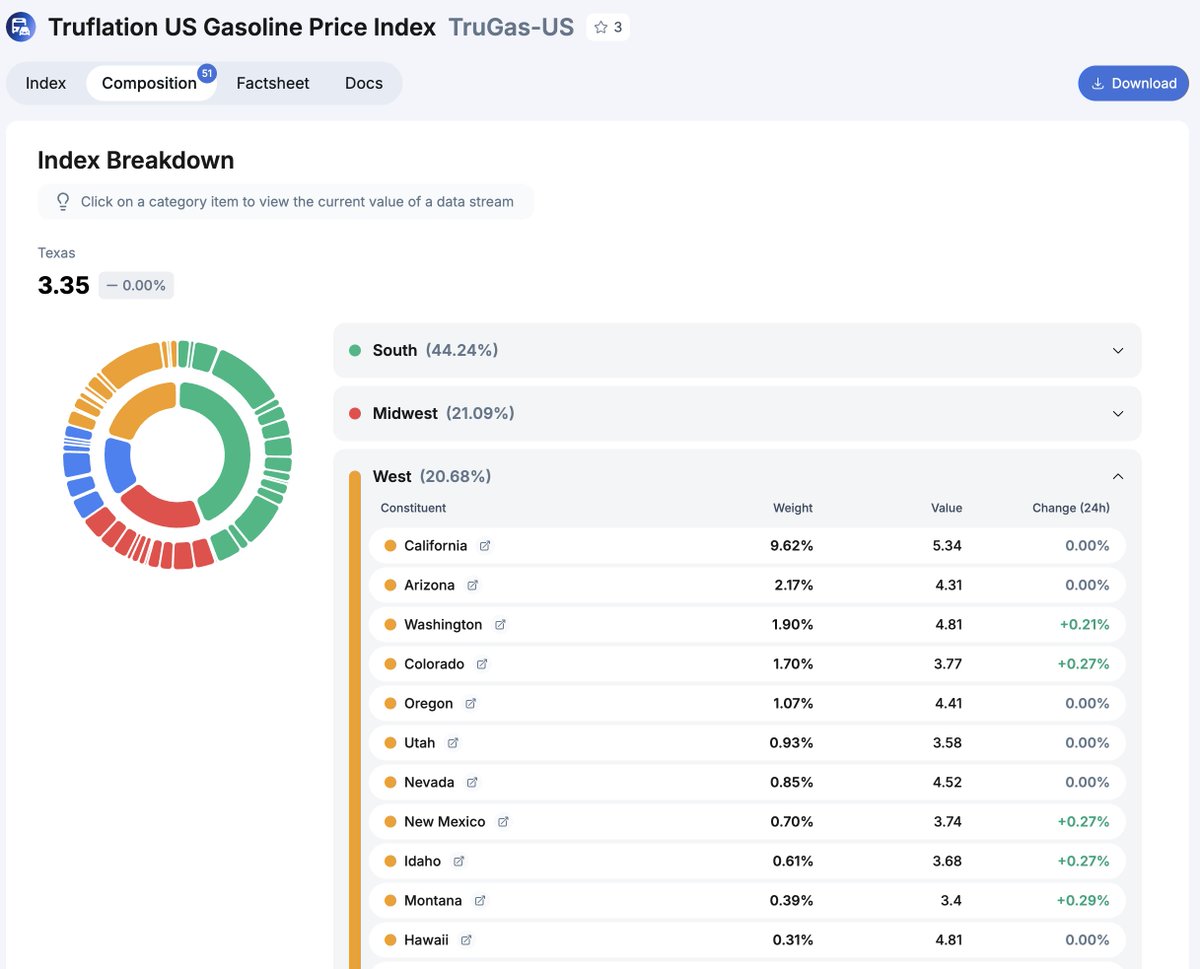The image size is (1200, 969).
Task: Click the green color dot beside South
Action: click(x=357, y=350)
